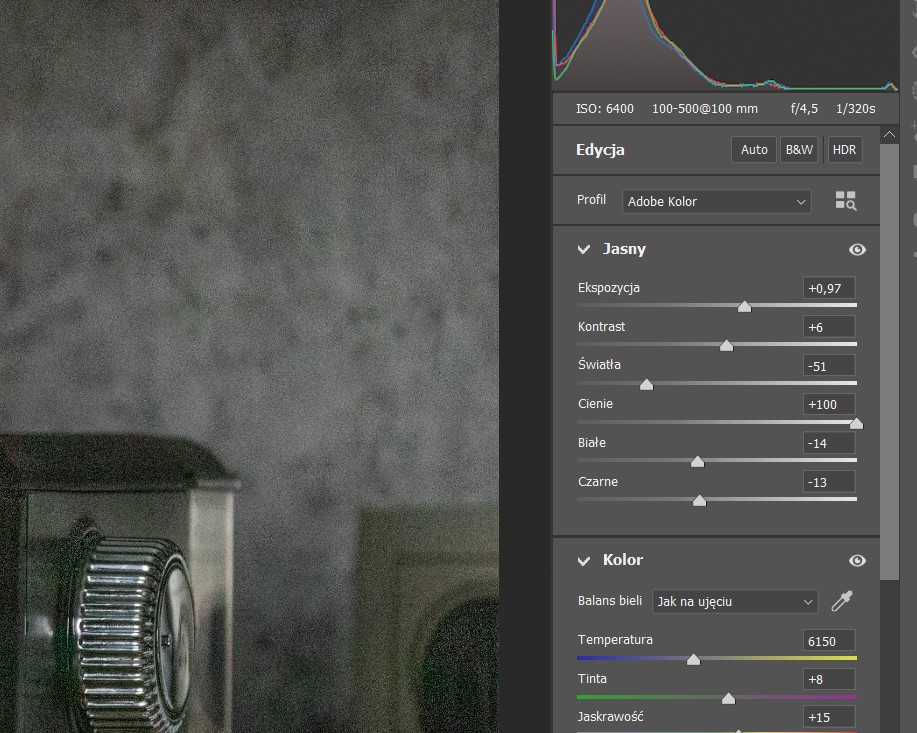Select the Białe value field -14

pos(829,443)
